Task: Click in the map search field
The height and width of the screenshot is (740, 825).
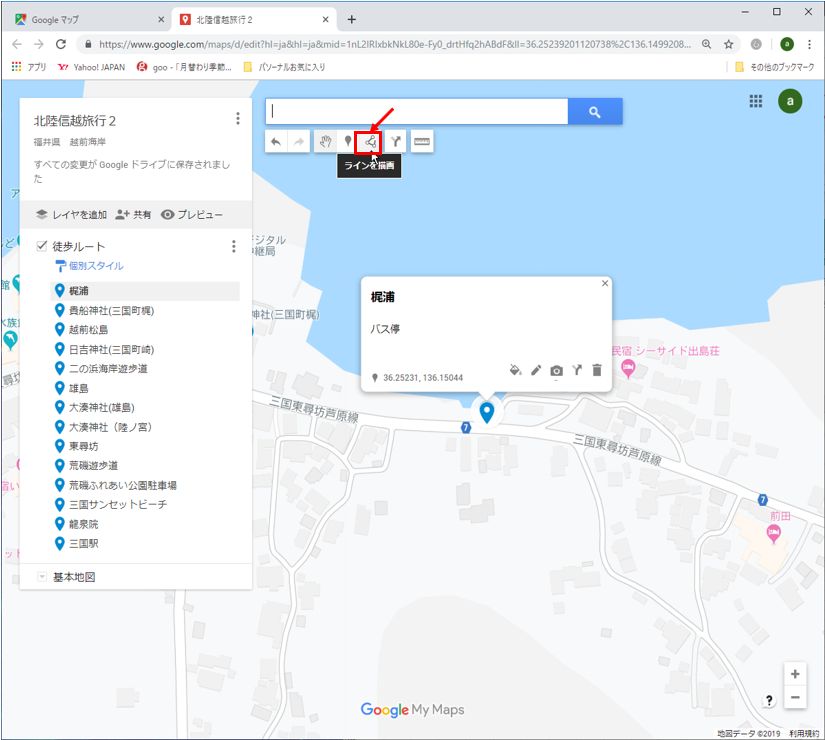Action: tap(416, 112)
